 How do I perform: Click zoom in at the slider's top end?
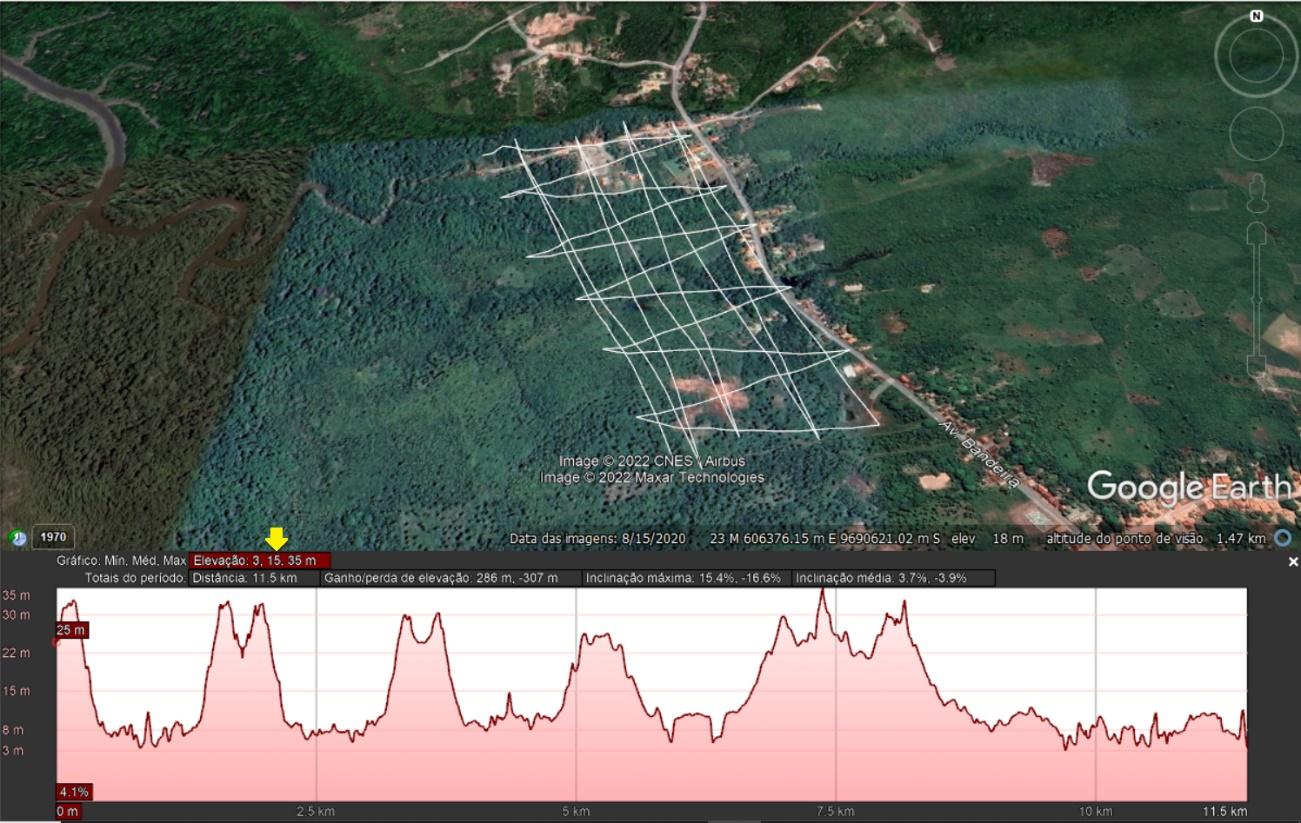pos(1257,232)
